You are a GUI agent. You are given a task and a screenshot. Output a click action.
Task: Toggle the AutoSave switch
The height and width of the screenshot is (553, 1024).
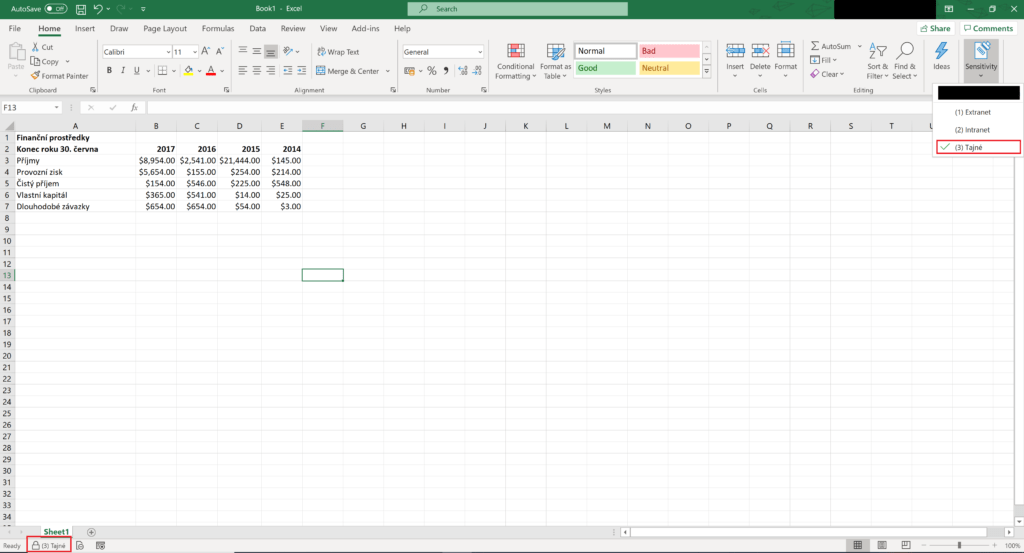pyautogui.click(x=56, y=8)
